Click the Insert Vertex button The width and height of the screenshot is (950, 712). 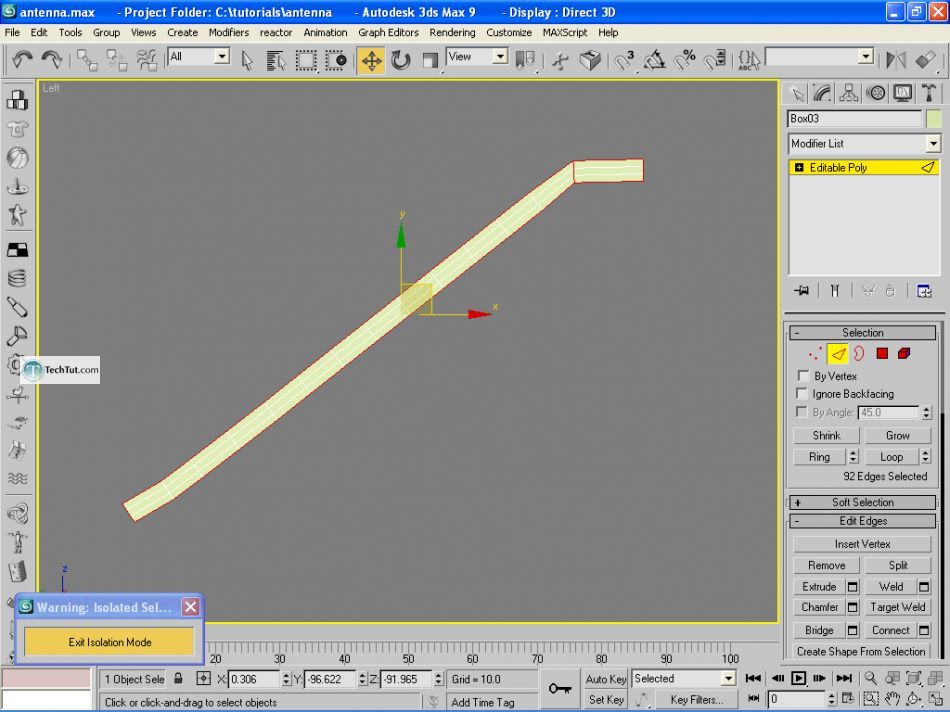pos(862,544)
